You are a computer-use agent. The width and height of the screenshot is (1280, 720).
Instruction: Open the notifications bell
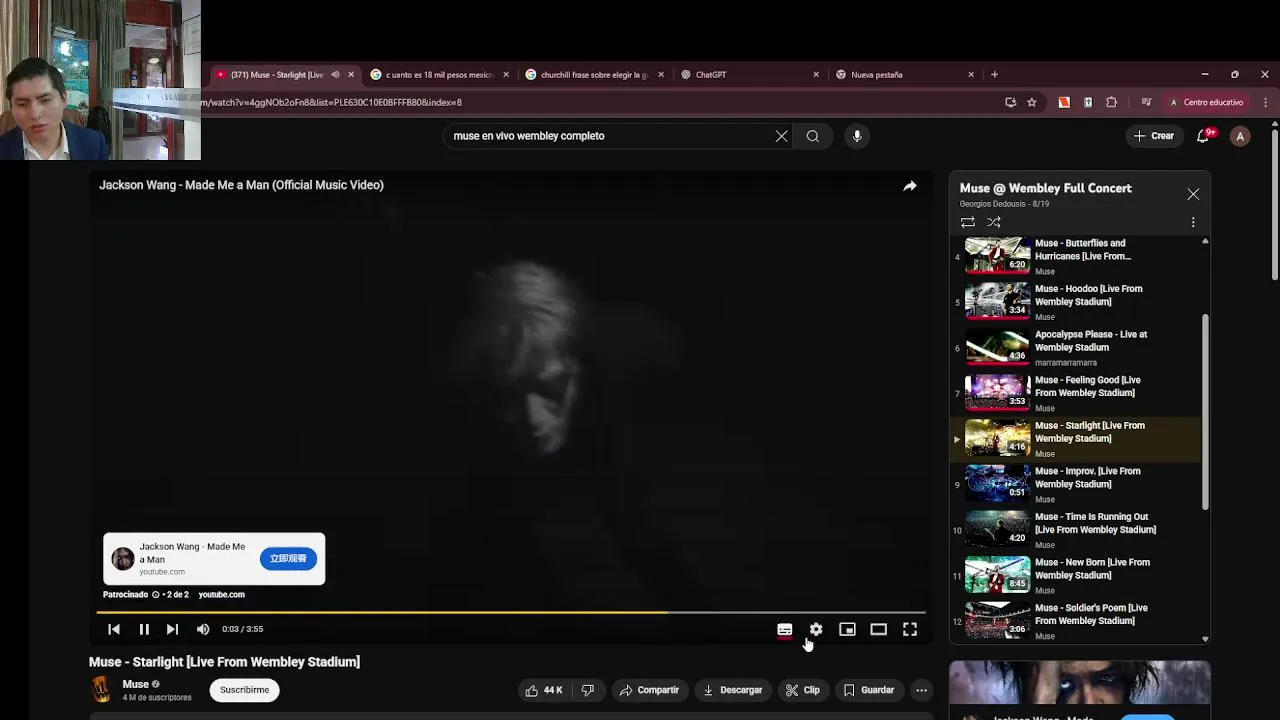pos(1203,136)
